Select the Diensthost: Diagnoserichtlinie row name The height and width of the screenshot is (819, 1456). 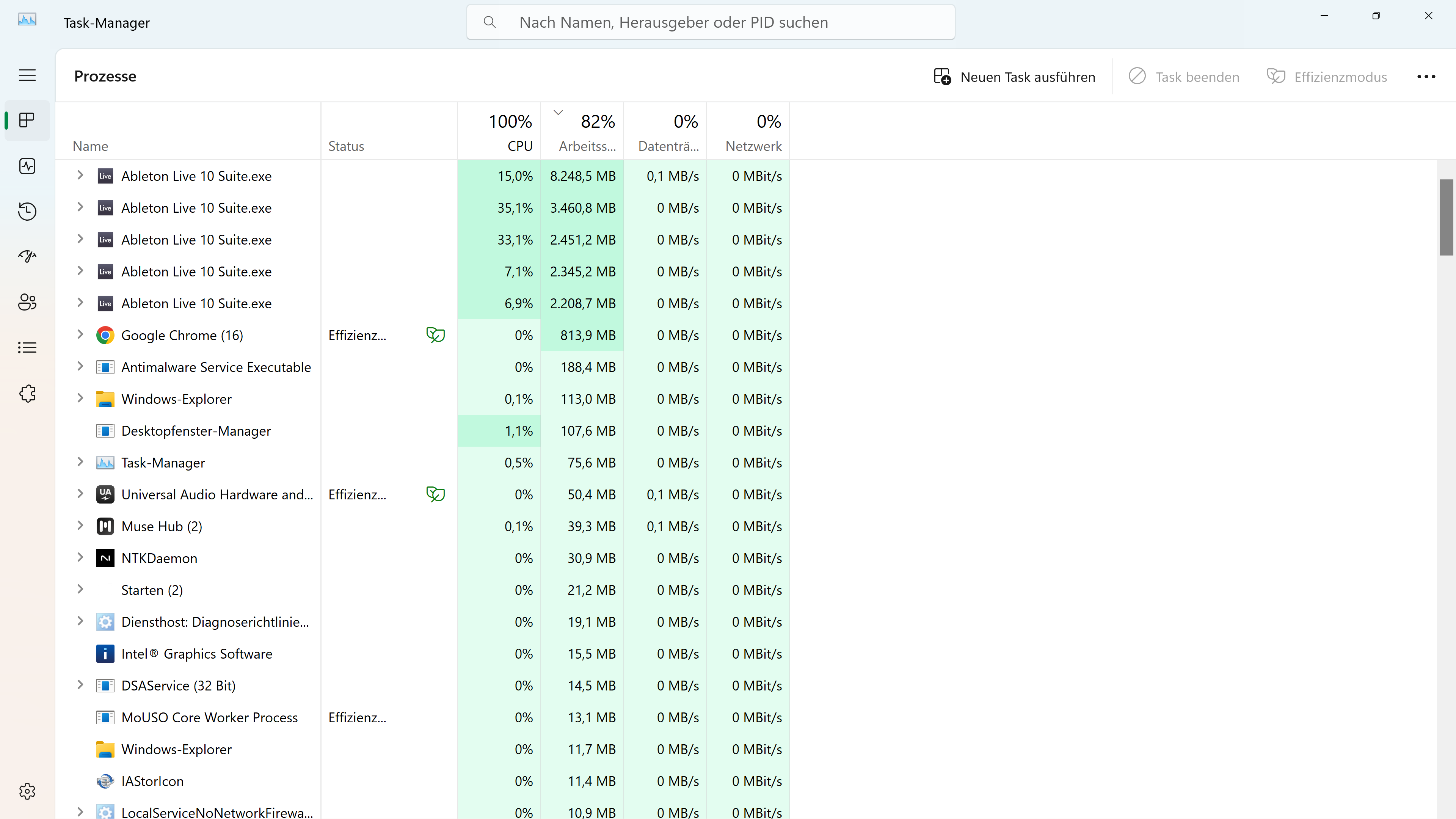[x=215, y=622]
